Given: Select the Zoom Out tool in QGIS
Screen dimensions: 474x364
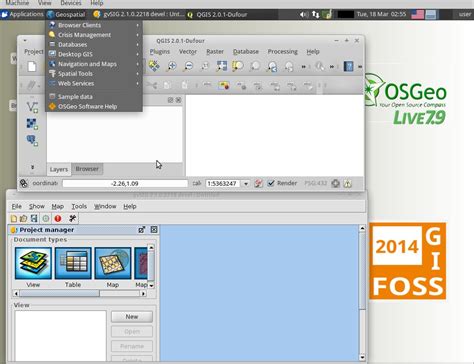Looking at the screenshot, I should coord(188,66).
